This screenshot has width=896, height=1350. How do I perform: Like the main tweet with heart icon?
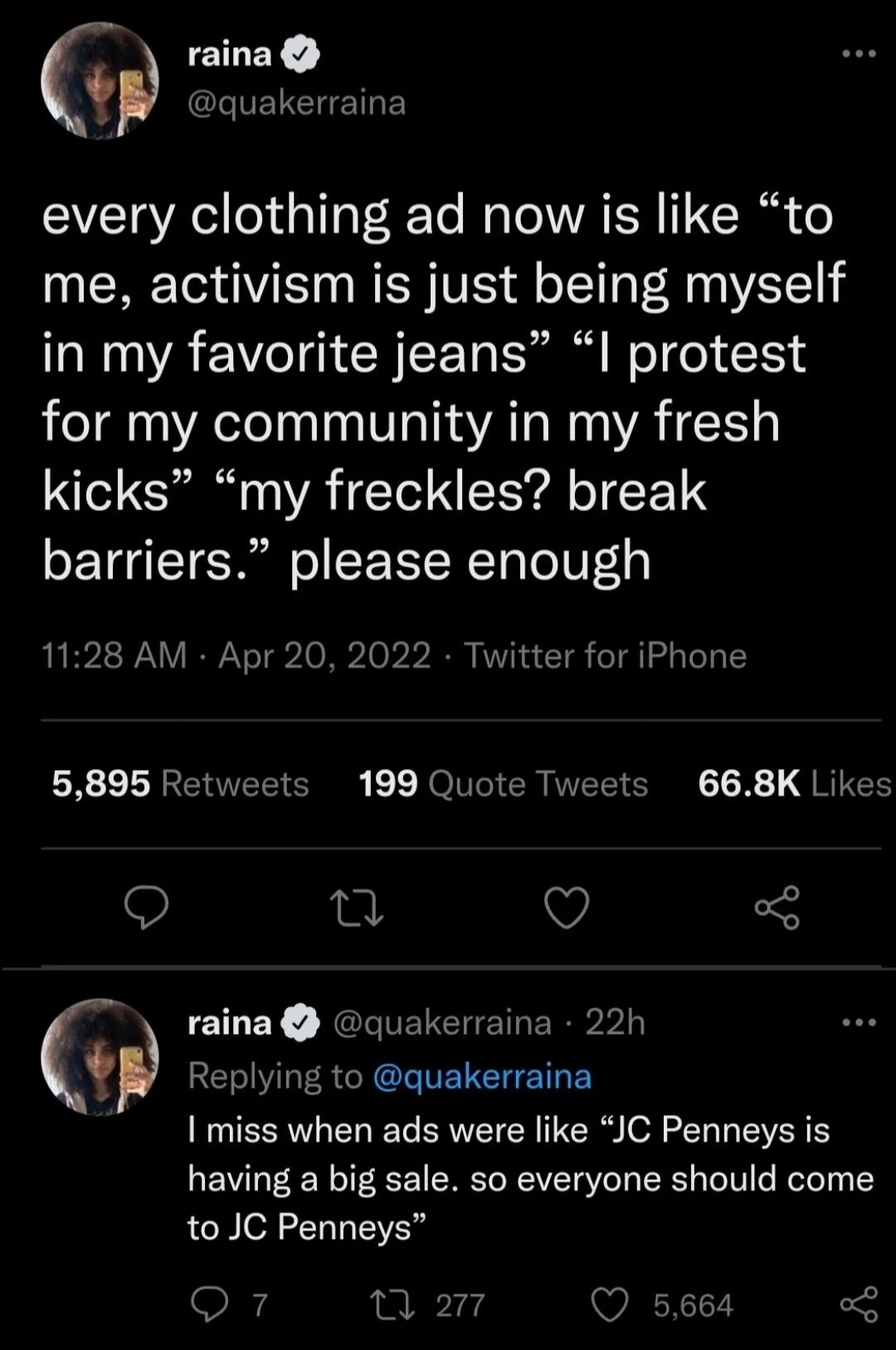point(567,907)
